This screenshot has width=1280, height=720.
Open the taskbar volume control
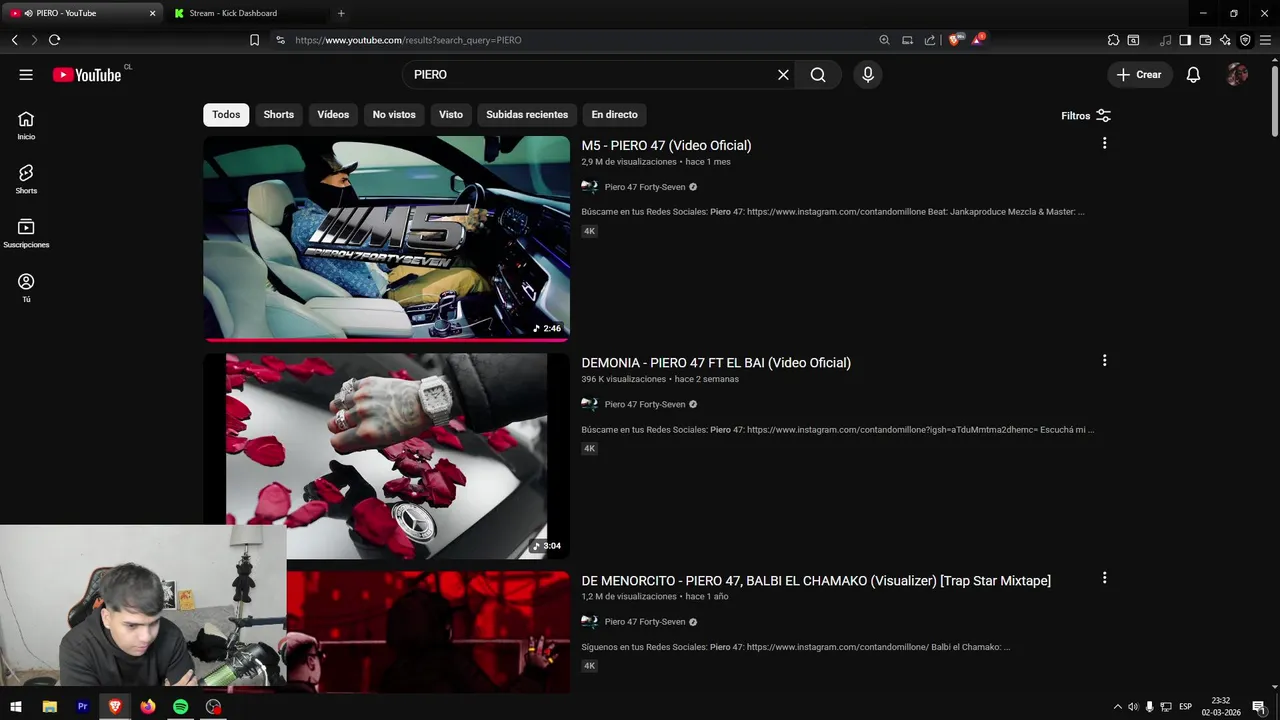tap(1133, 707)
